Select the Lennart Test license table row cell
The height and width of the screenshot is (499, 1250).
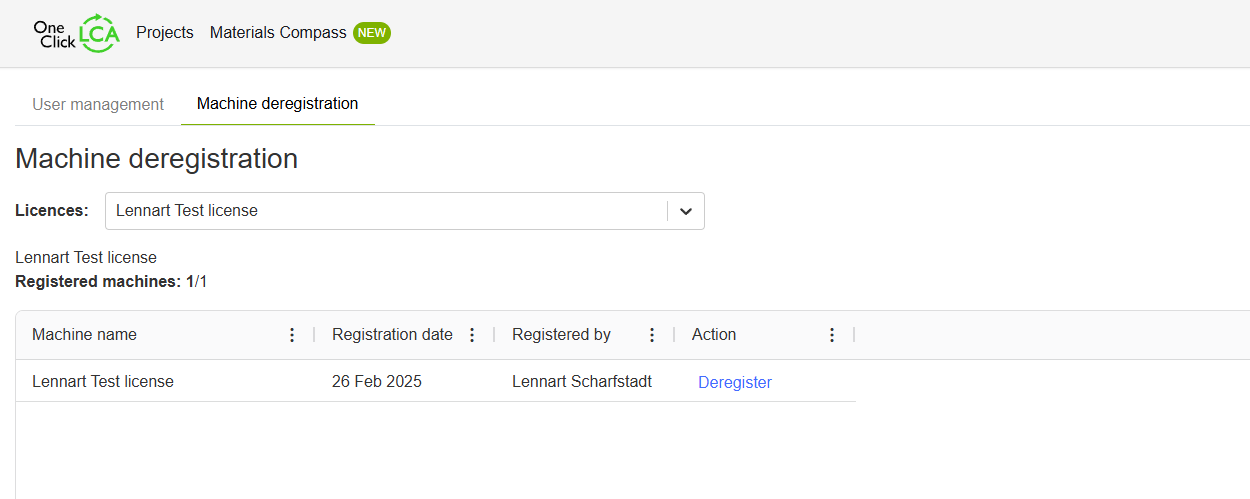(x=103, y=382)
